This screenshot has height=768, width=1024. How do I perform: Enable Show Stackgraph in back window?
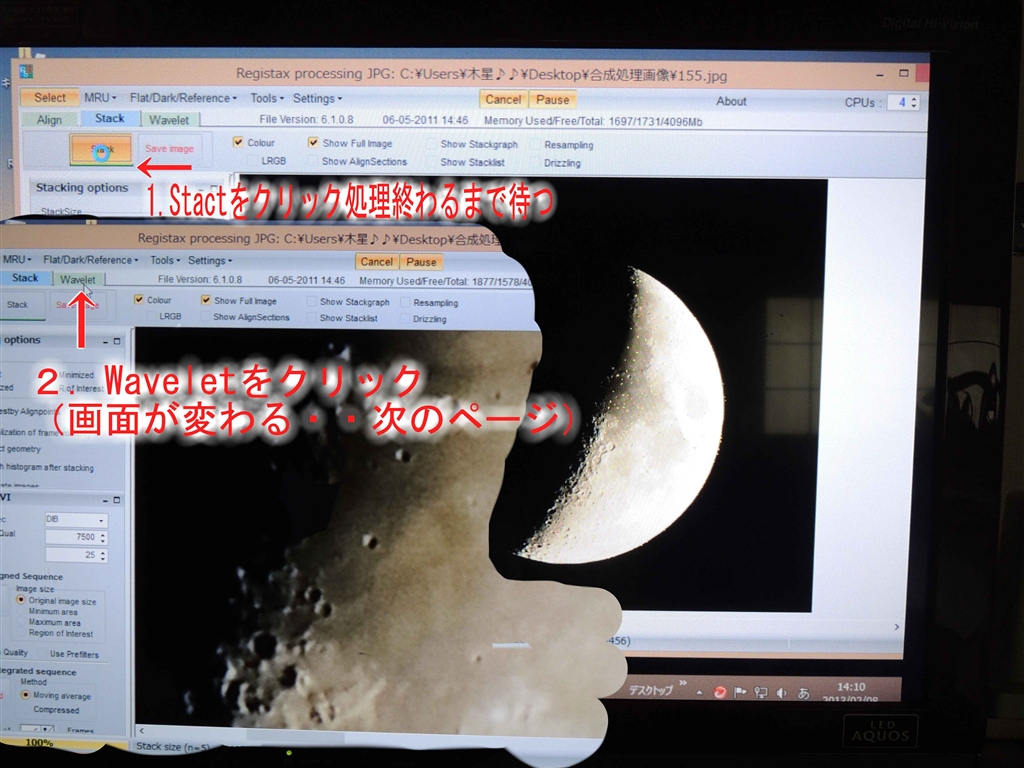pyautogui.click(x=431, y=144)
